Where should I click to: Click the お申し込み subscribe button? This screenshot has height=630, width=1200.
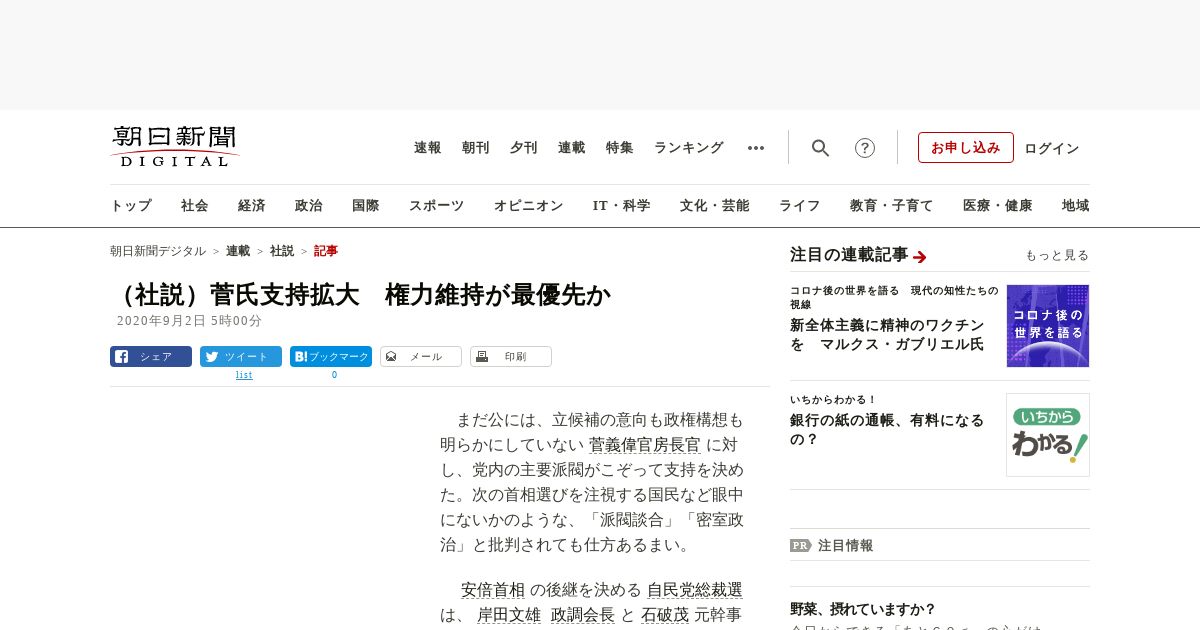pos(966,148)
